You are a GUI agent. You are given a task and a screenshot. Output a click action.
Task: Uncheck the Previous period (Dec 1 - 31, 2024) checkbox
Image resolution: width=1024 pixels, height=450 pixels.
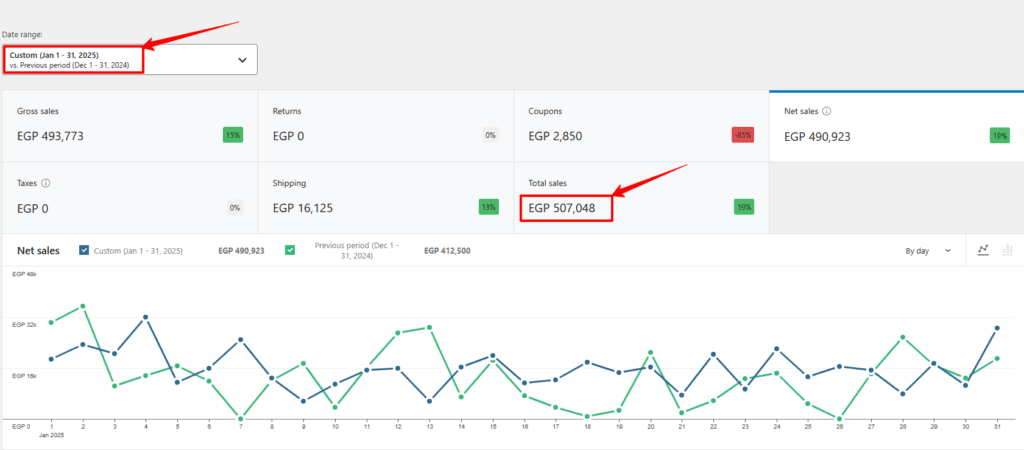(290, 250)
